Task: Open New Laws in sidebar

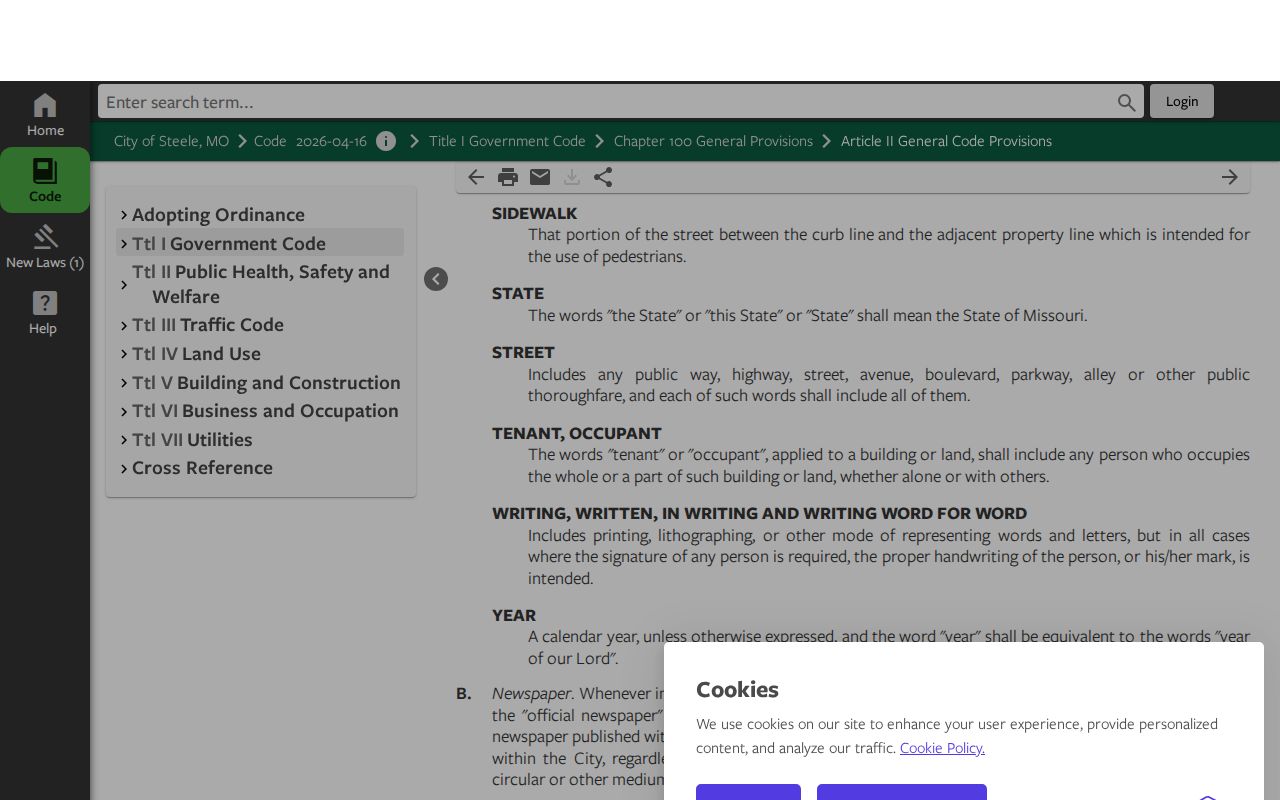Action: (x=45, y=247)
